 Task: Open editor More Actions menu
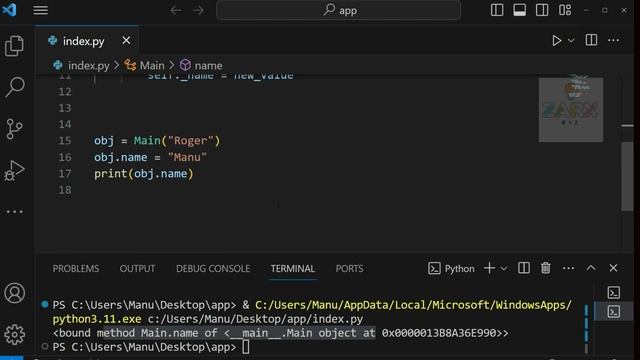coord(613,40)
